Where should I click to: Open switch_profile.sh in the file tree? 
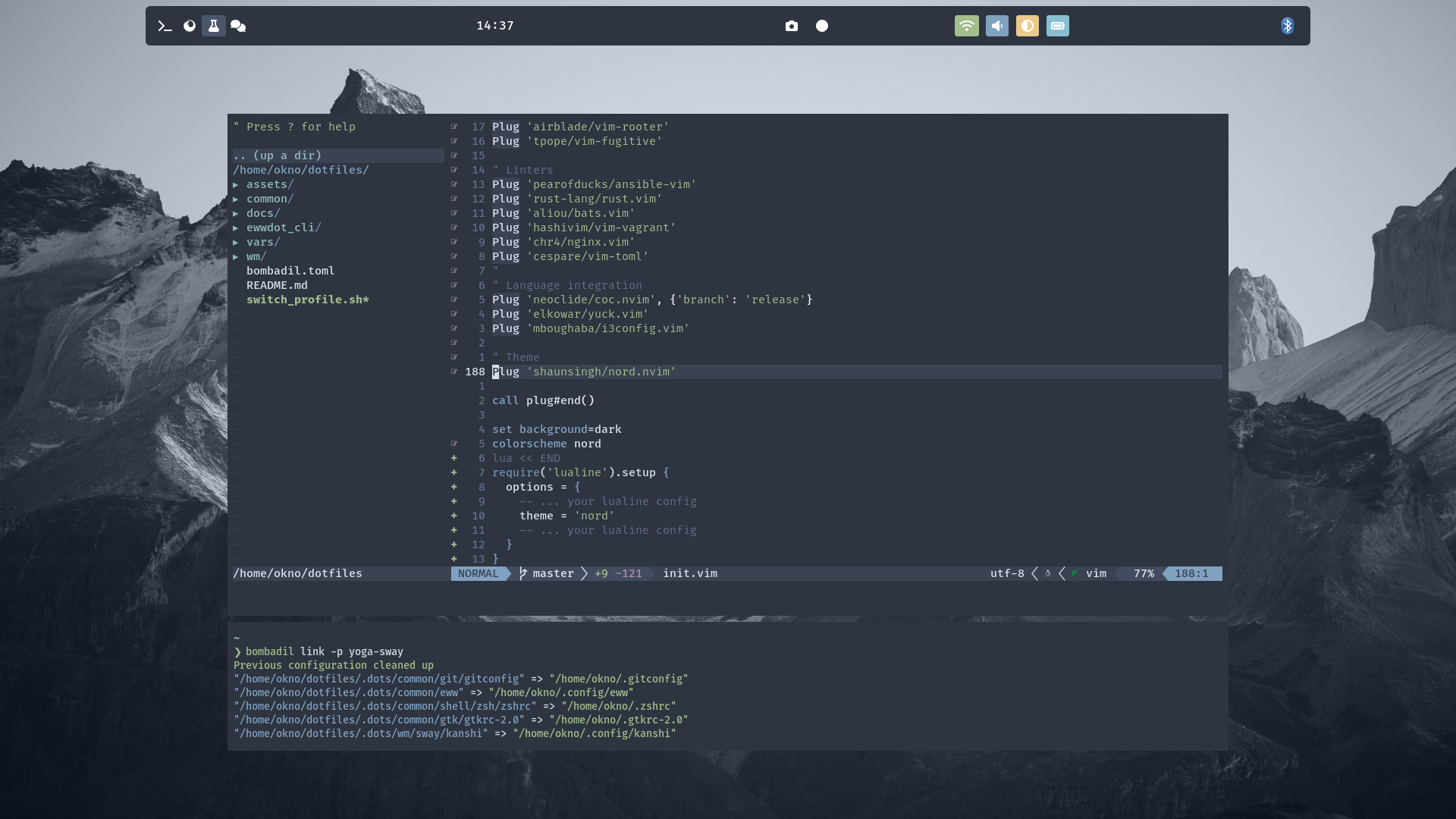pos(307,300)
